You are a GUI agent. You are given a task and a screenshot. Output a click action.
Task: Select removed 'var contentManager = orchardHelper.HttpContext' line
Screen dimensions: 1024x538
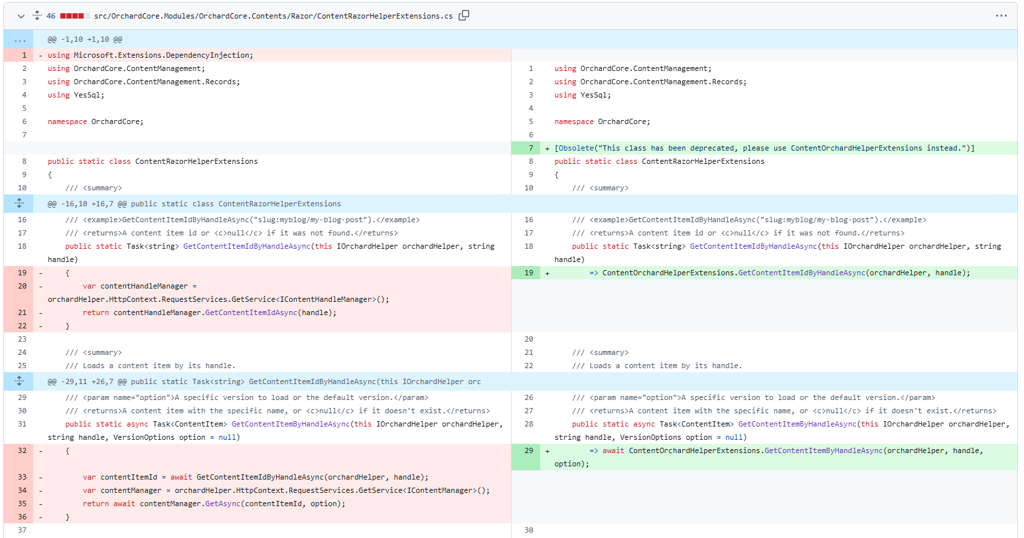pos(286,490)
